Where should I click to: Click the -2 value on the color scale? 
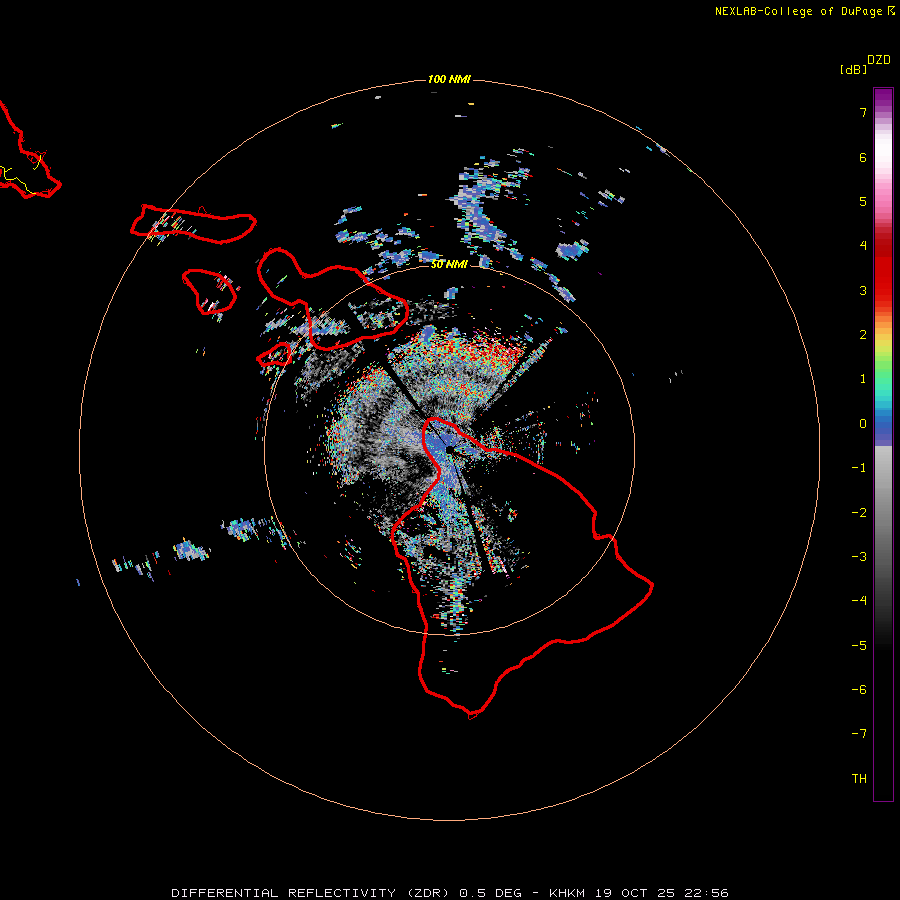coord(859,513)
